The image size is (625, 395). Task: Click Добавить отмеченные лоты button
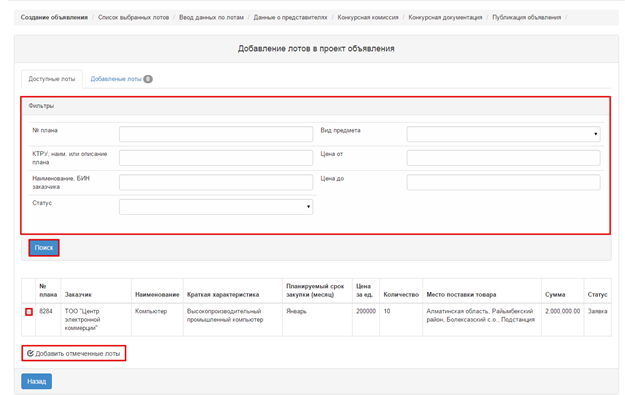coord(74,353)
